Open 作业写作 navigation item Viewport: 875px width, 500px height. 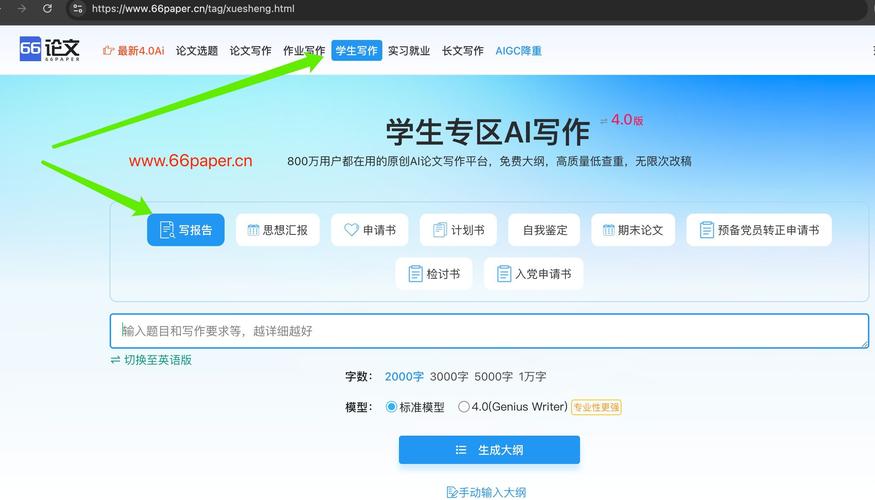pyautogui.click(x=304, y=51)
